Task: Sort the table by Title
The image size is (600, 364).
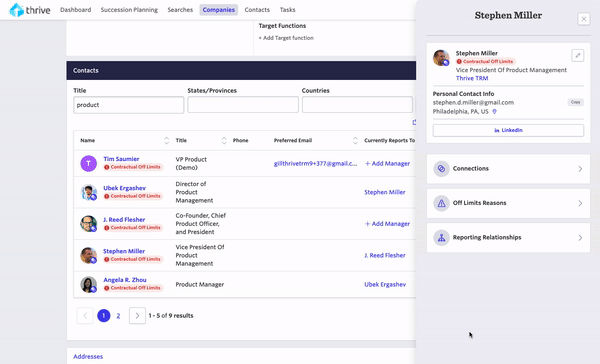Action: 224,140
